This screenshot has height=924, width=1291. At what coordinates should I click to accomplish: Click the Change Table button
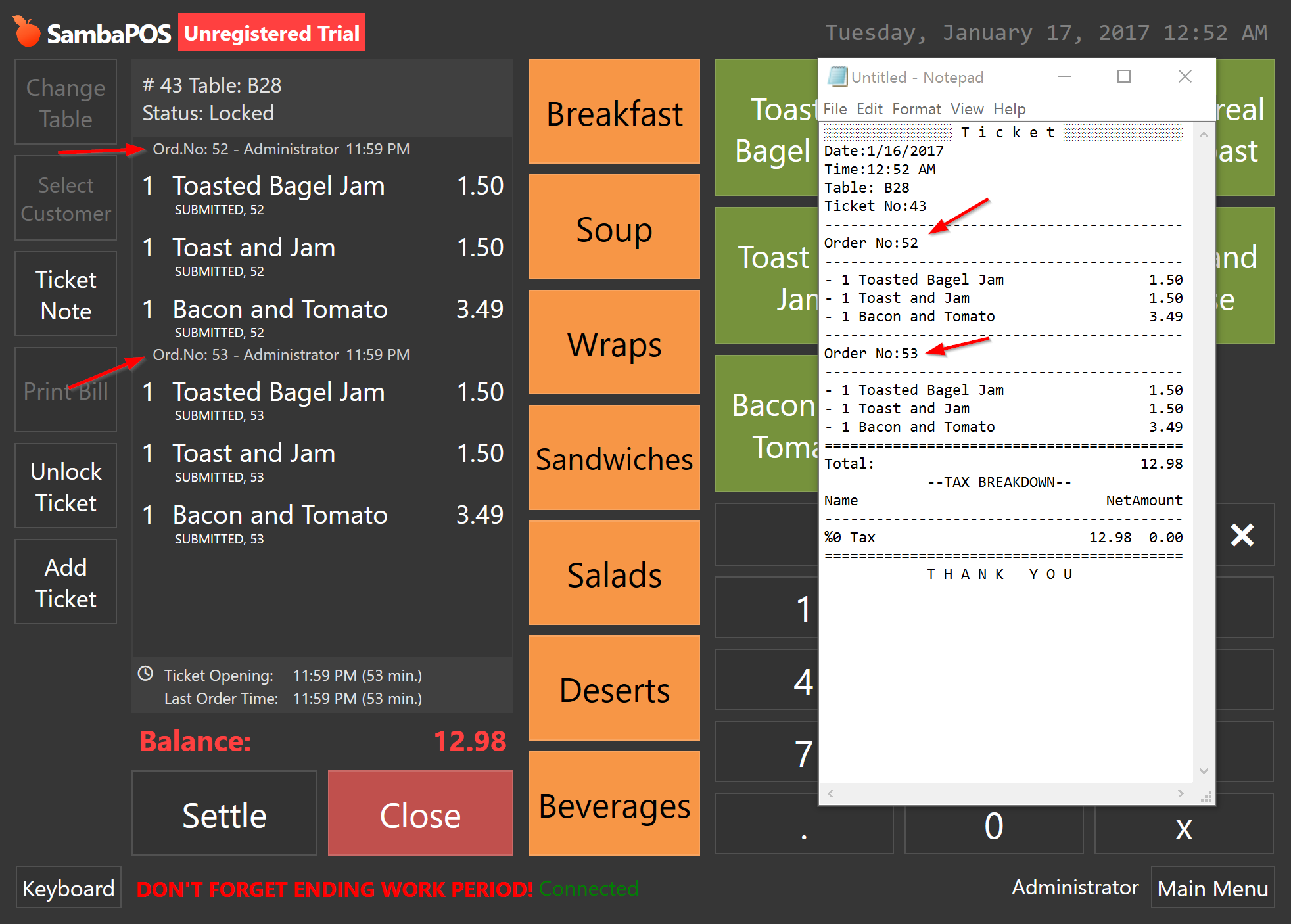click(x=66, y=103)
